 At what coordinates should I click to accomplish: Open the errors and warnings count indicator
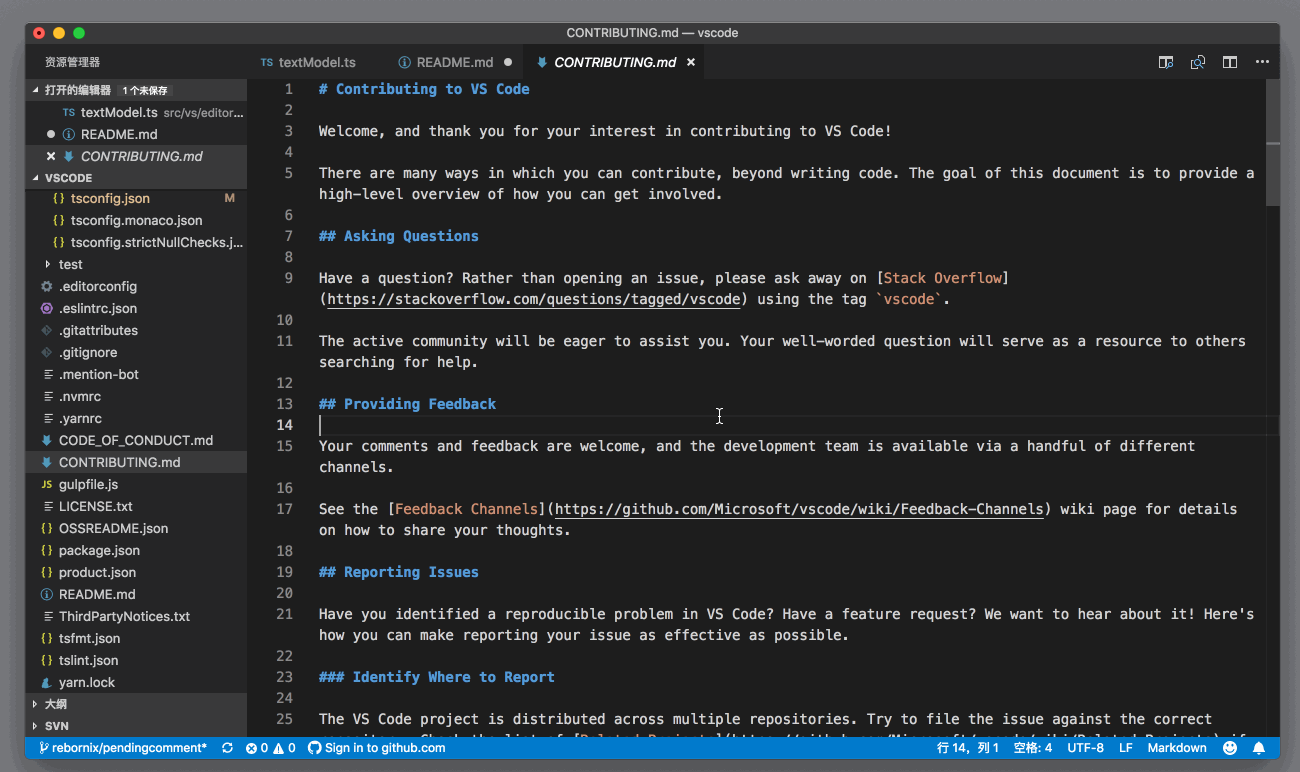pos(270,748)
